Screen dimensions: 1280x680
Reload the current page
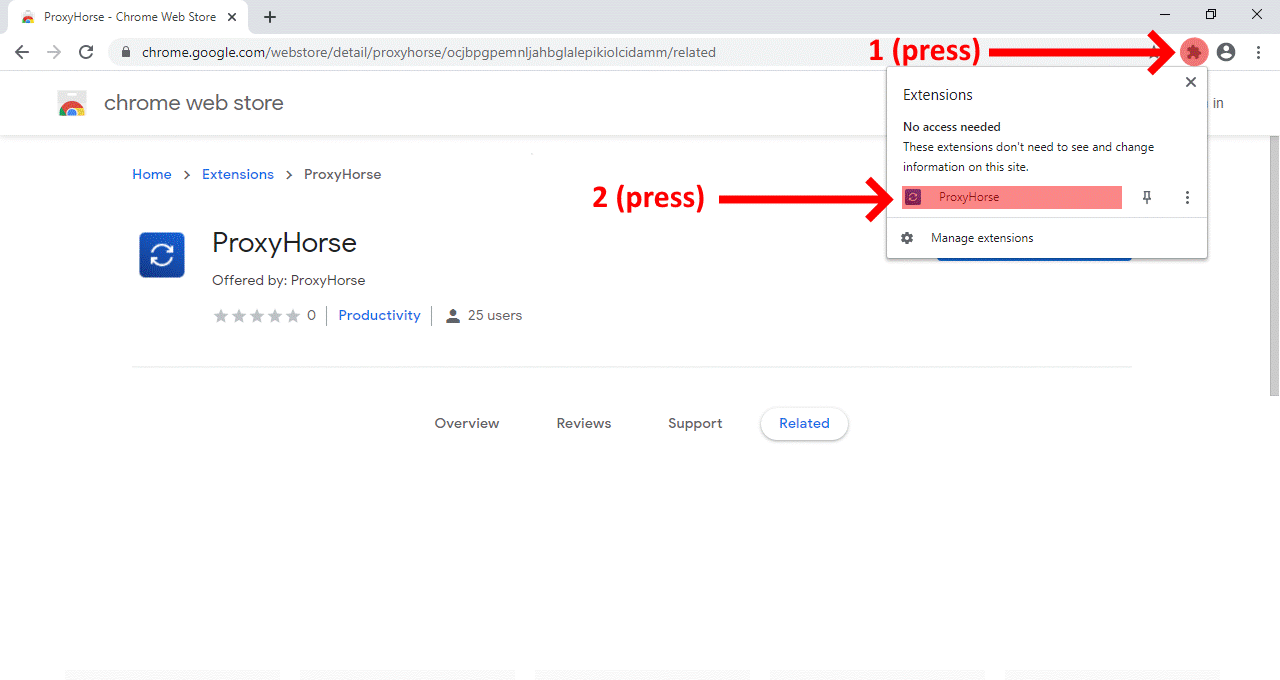[86, 51]
